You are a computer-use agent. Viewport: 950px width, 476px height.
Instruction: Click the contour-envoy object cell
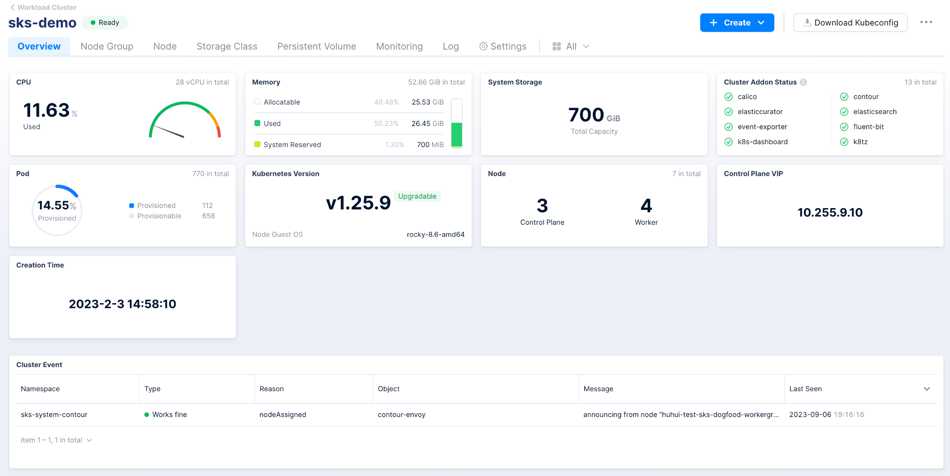point(401,415)
